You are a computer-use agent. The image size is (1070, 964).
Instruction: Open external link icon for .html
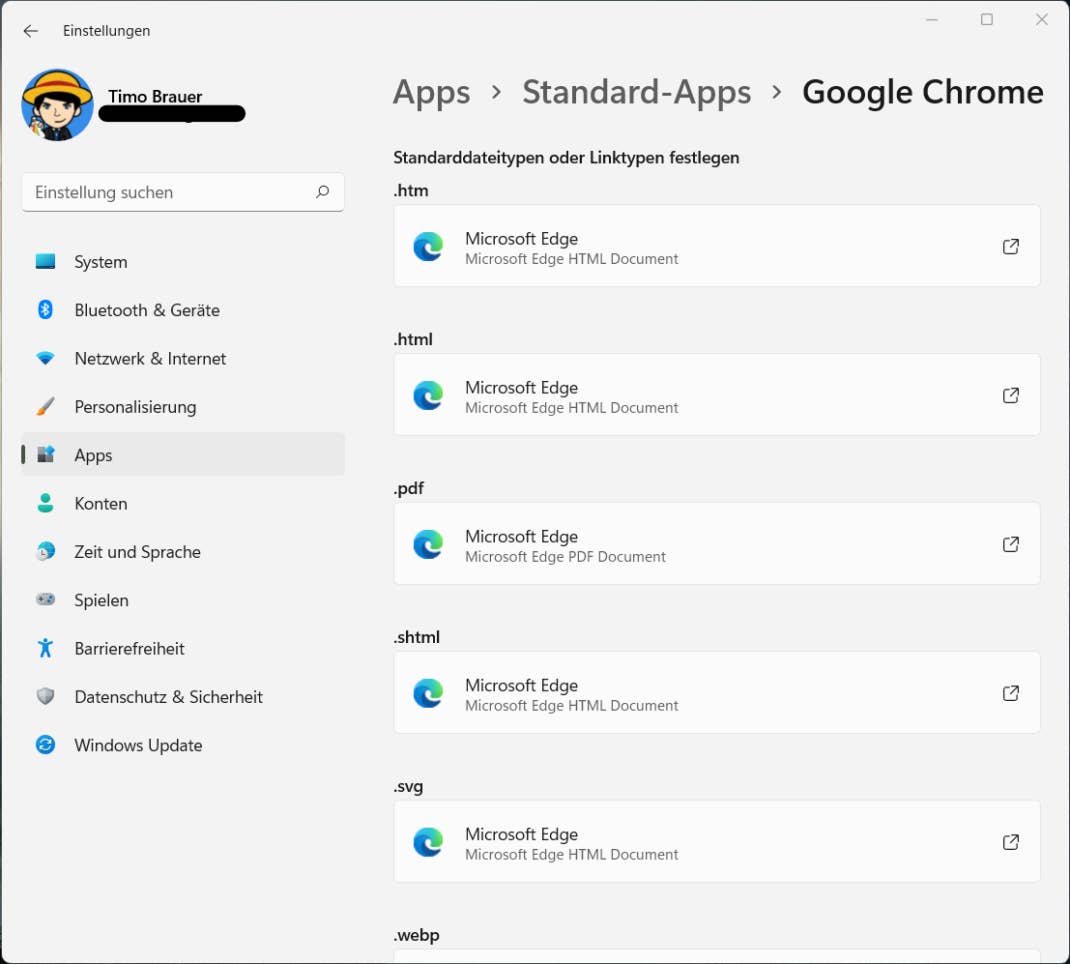tap(1011, 396)
